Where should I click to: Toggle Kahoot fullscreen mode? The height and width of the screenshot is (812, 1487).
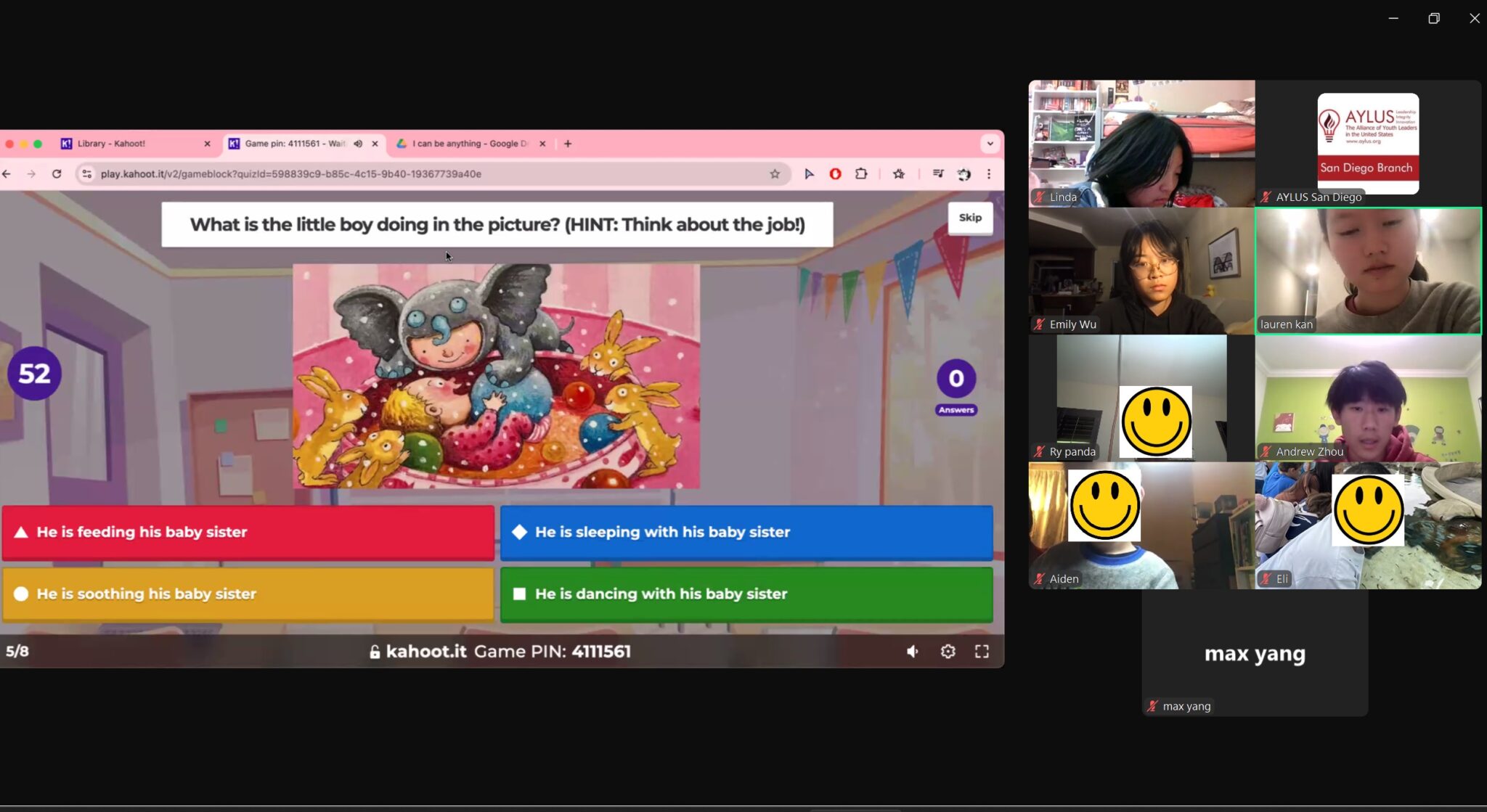coord(982,652)
